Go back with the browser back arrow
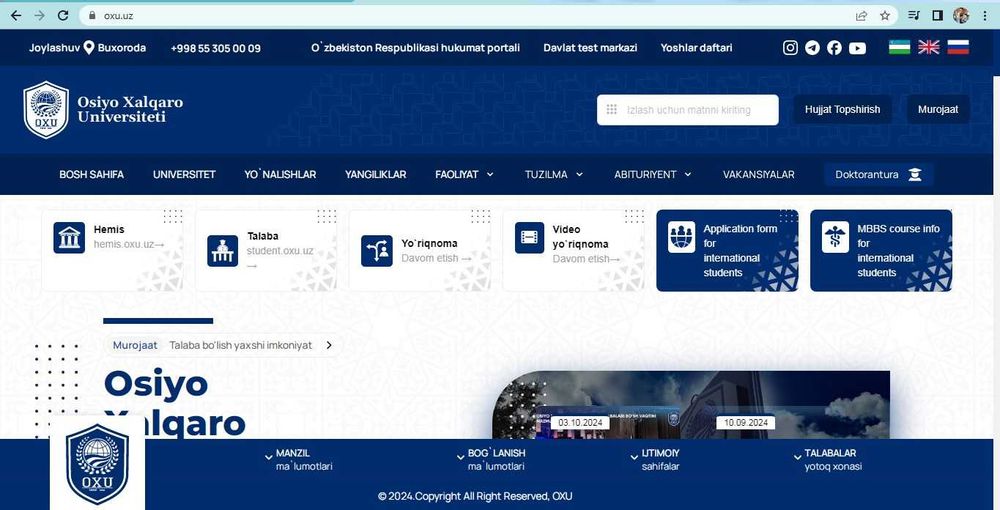This screenshot has height=510, width=1000. click(x=16, y=16)
